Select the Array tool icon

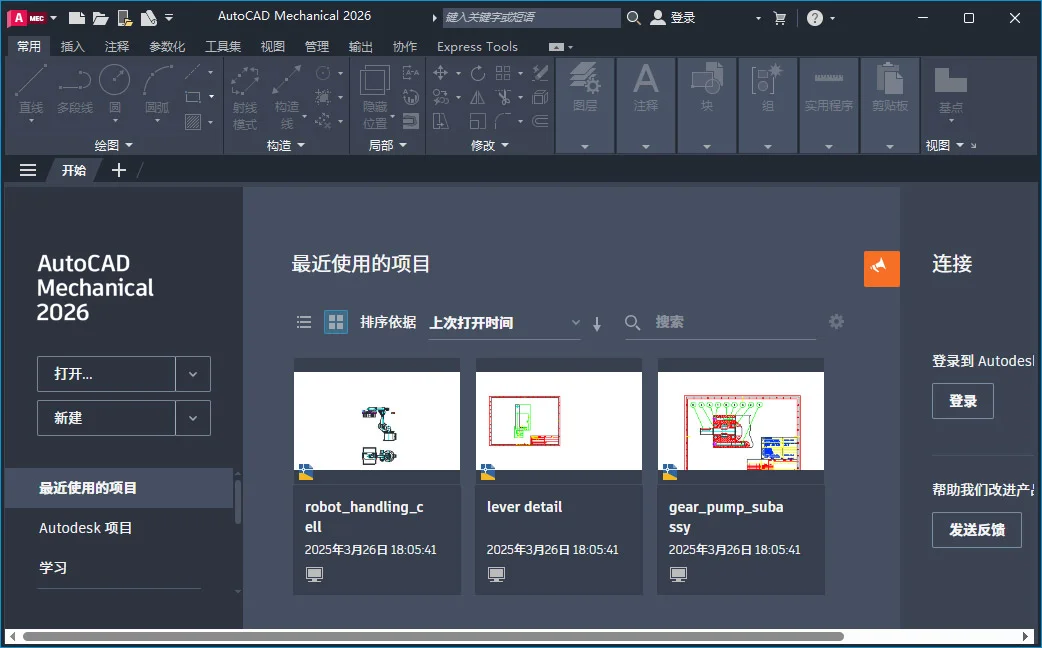pyautogui.click(x=504, y=73)
